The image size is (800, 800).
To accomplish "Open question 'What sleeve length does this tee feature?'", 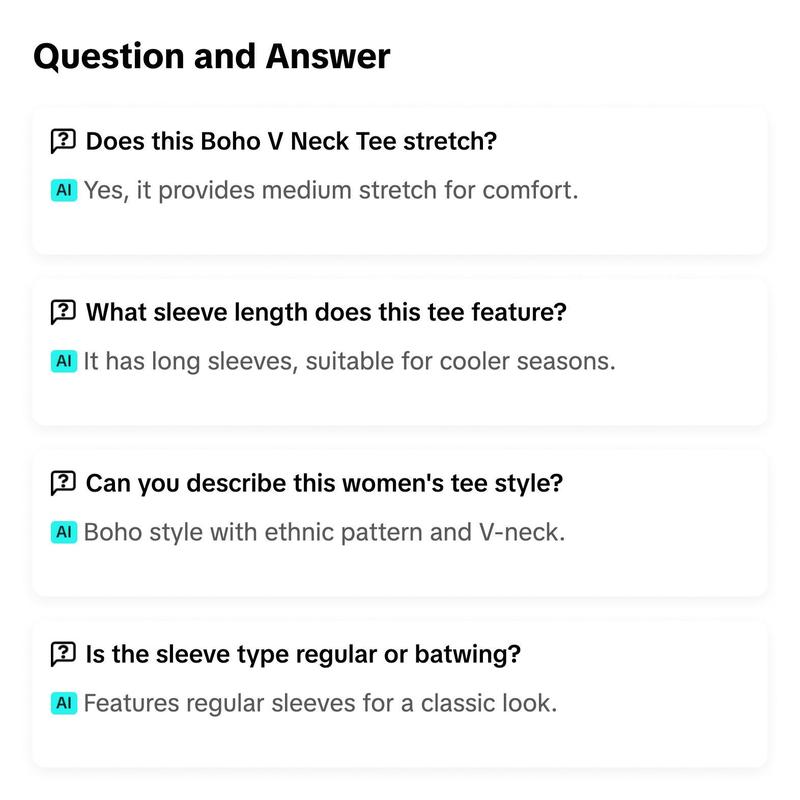I will (326, 312).
